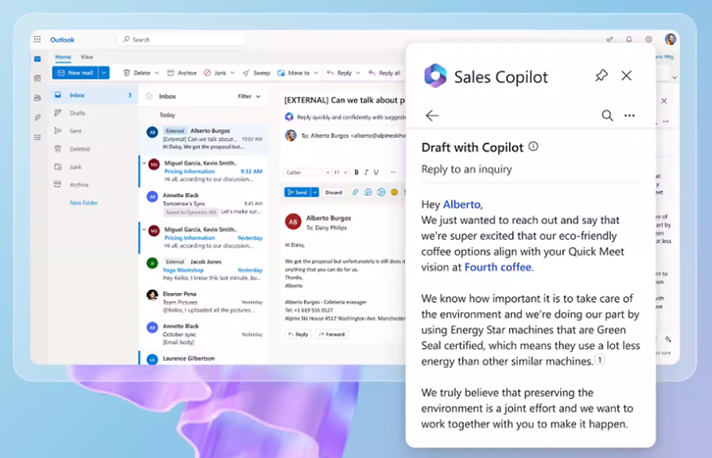Close the Sales Copilot pane

pos(626,76)
